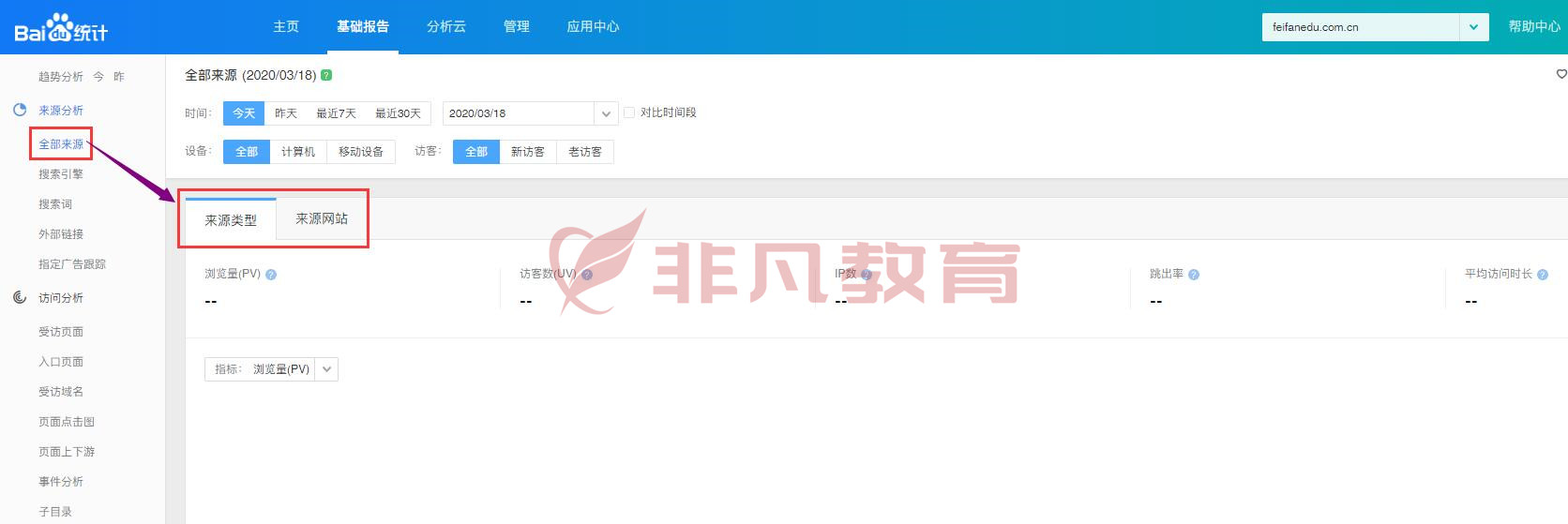
Task: Click help icon beside IP数 metric
Action: [x=867, y=275]
